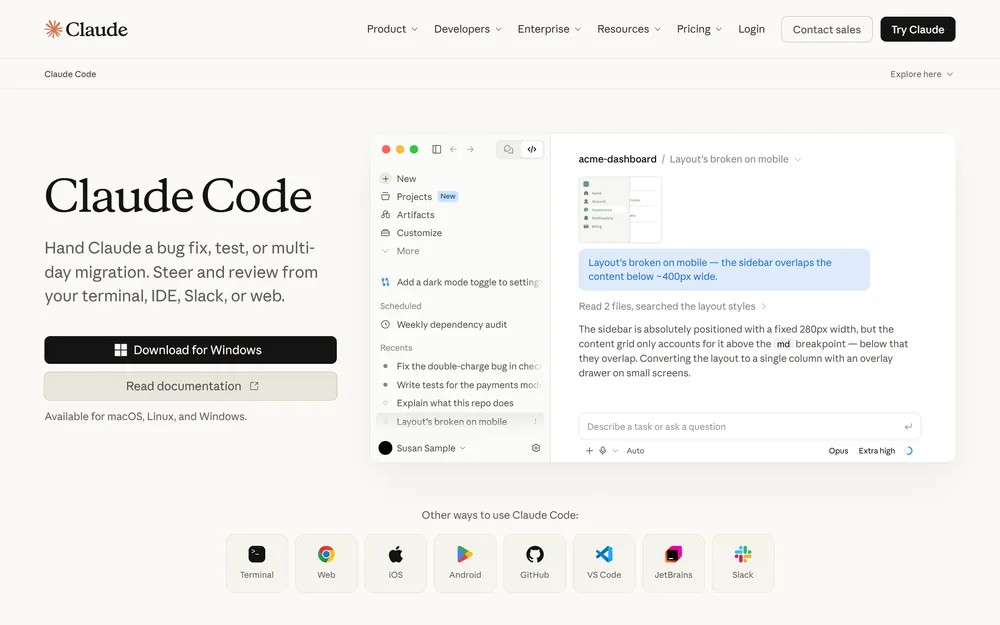Open the Terminal option tile

pyautogui.click(x=256, y=563)
